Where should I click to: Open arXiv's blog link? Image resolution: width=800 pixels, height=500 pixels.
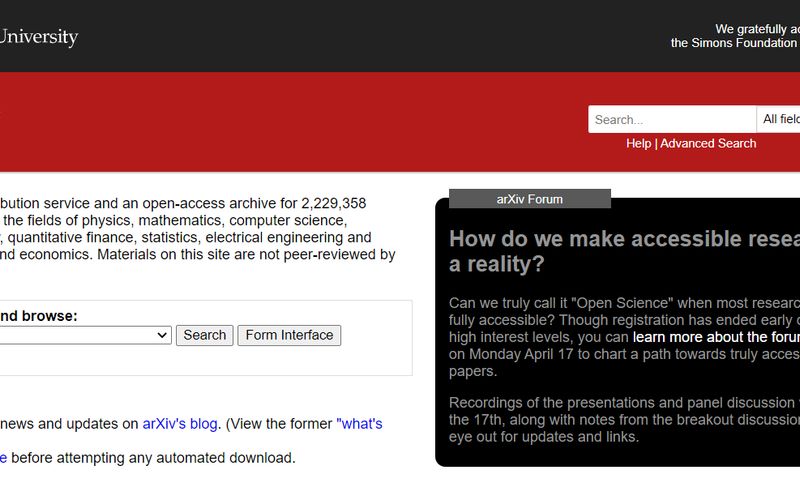coord(180,424)
